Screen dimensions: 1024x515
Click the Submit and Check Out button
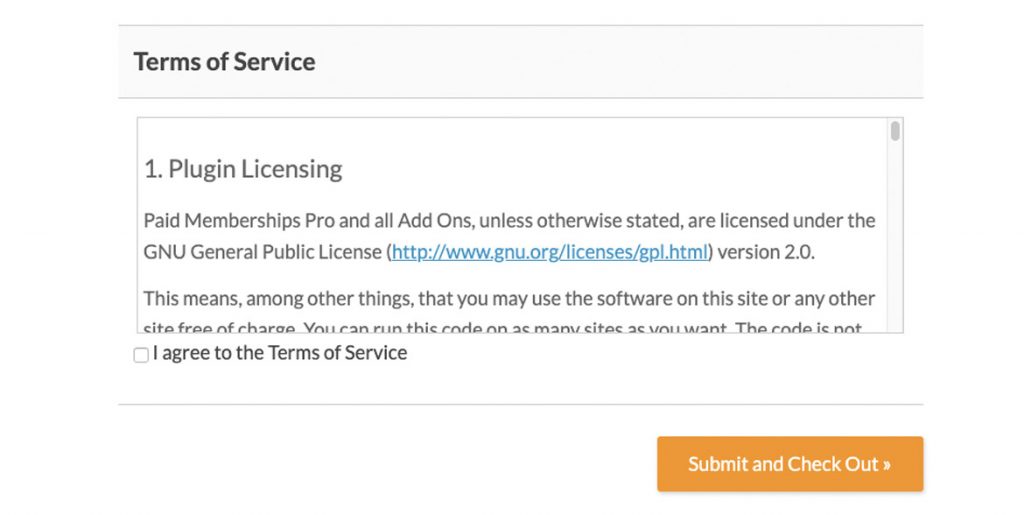(x=790, y=464)
